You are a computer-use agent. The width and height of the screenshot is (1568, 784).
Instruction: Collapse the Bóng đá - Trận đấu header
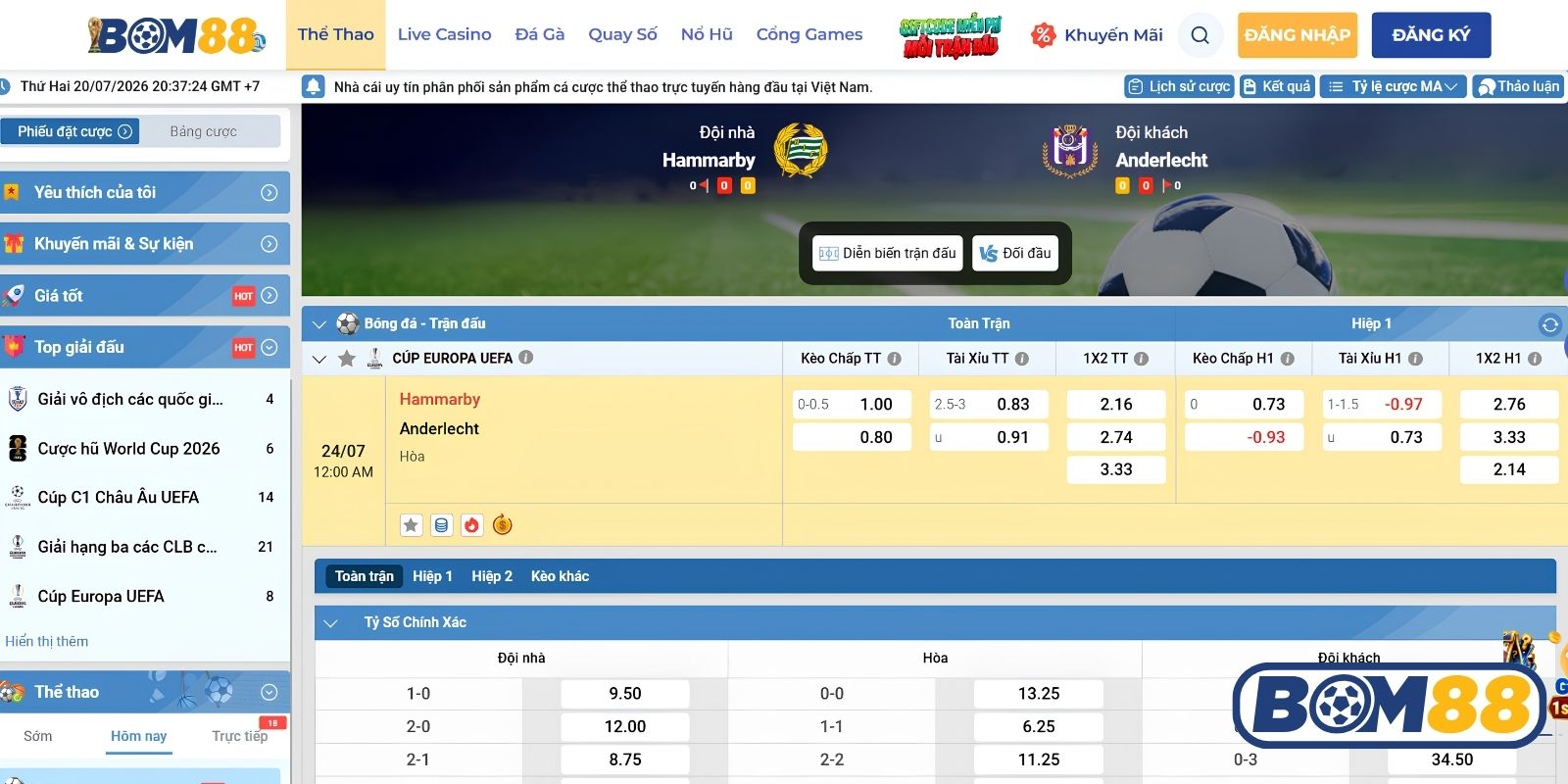[x=318, y=324]
